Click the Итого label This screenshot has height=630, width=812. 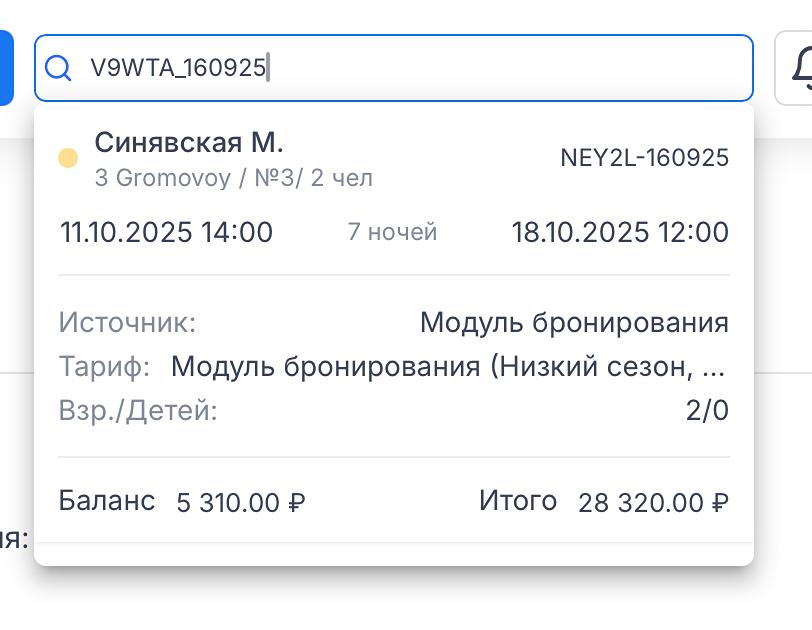[517, 500]
